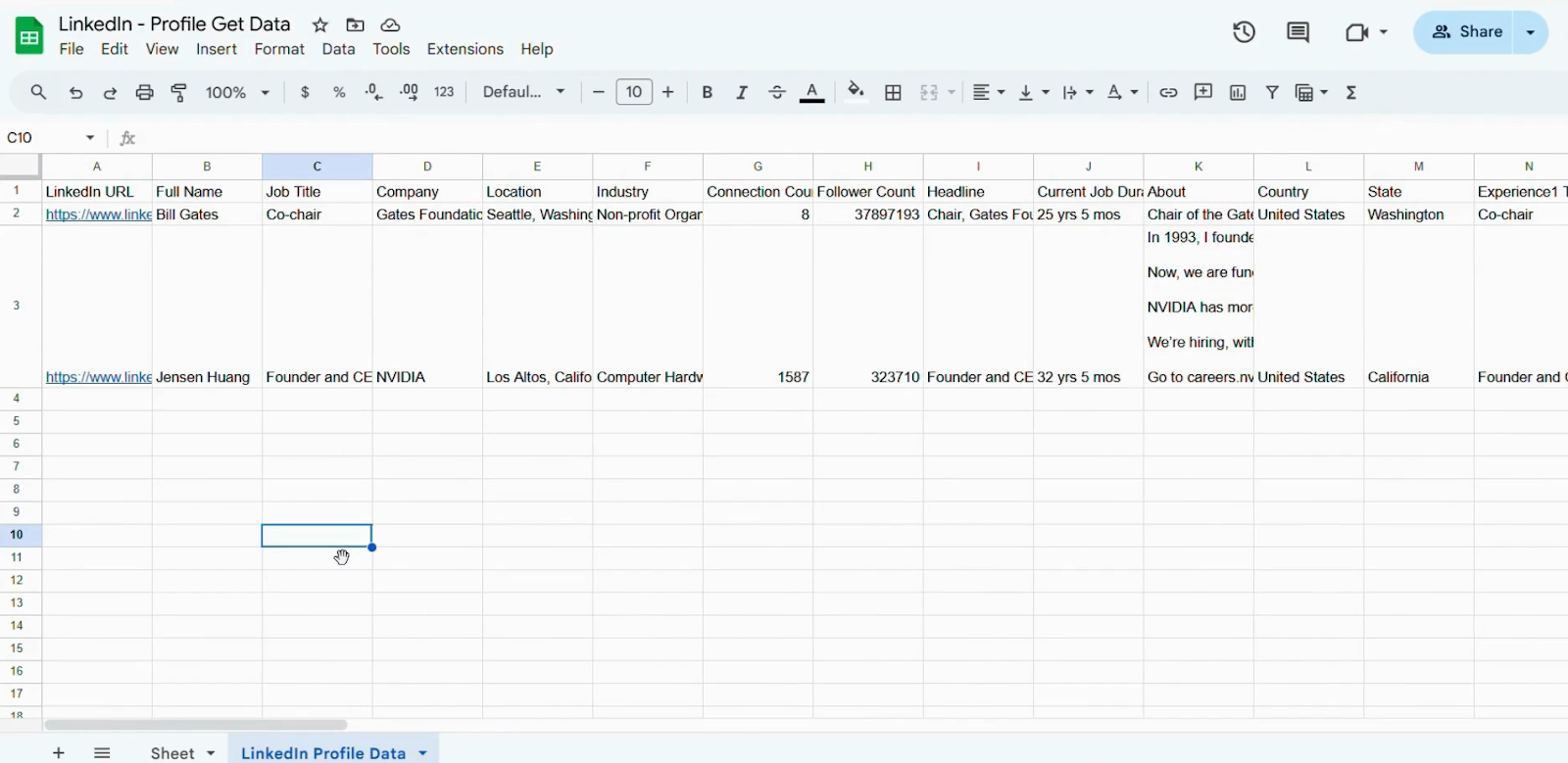Open the Extensions menu

click(x=465, y=49)
